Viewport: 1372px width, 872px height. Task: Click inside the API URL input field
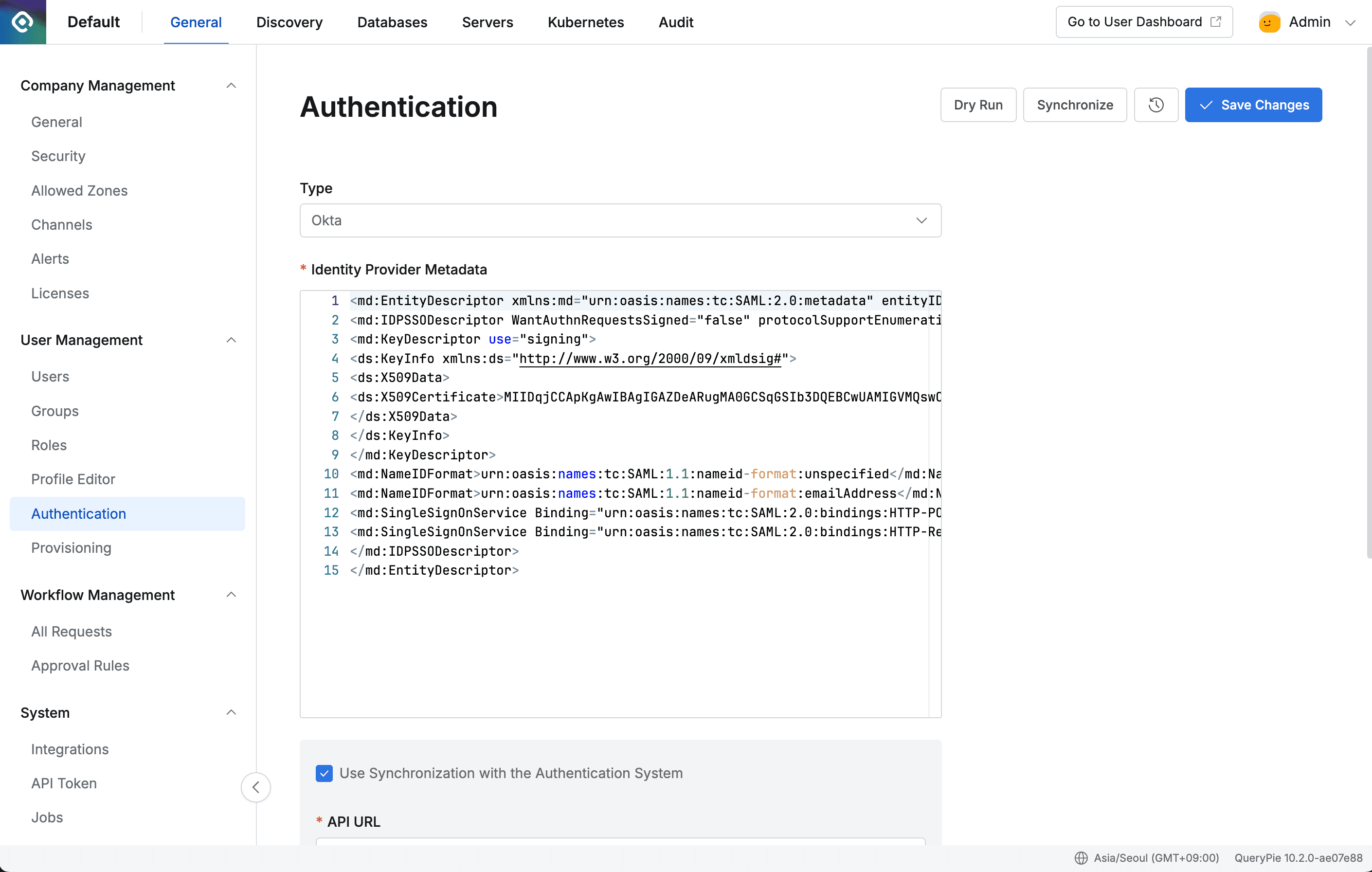point(620,849)
